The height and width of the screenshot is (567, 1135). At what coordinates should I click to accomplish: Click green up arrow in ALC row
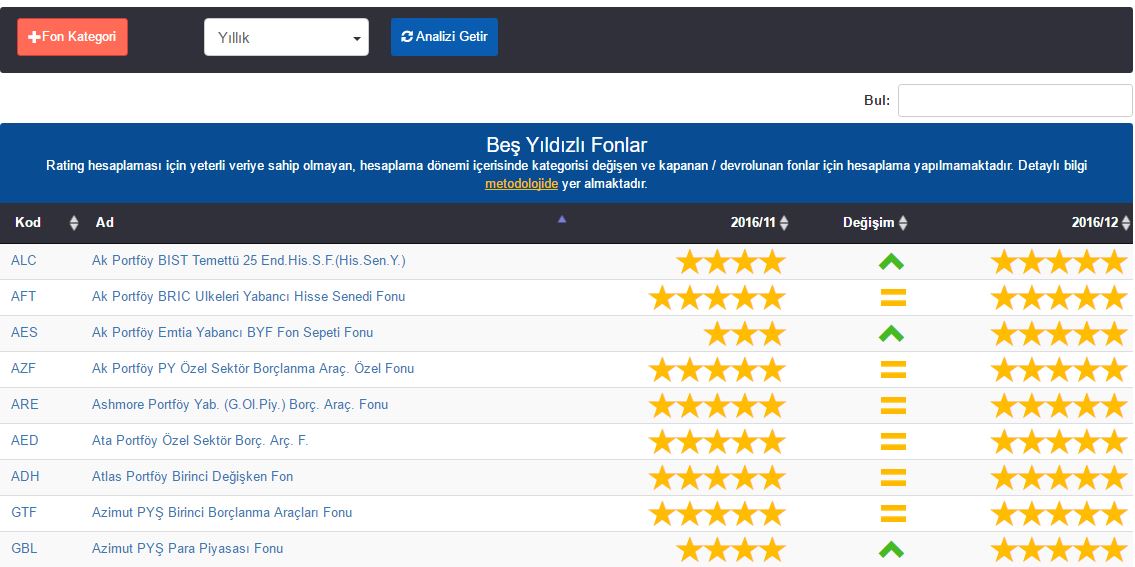click(892, 262)
